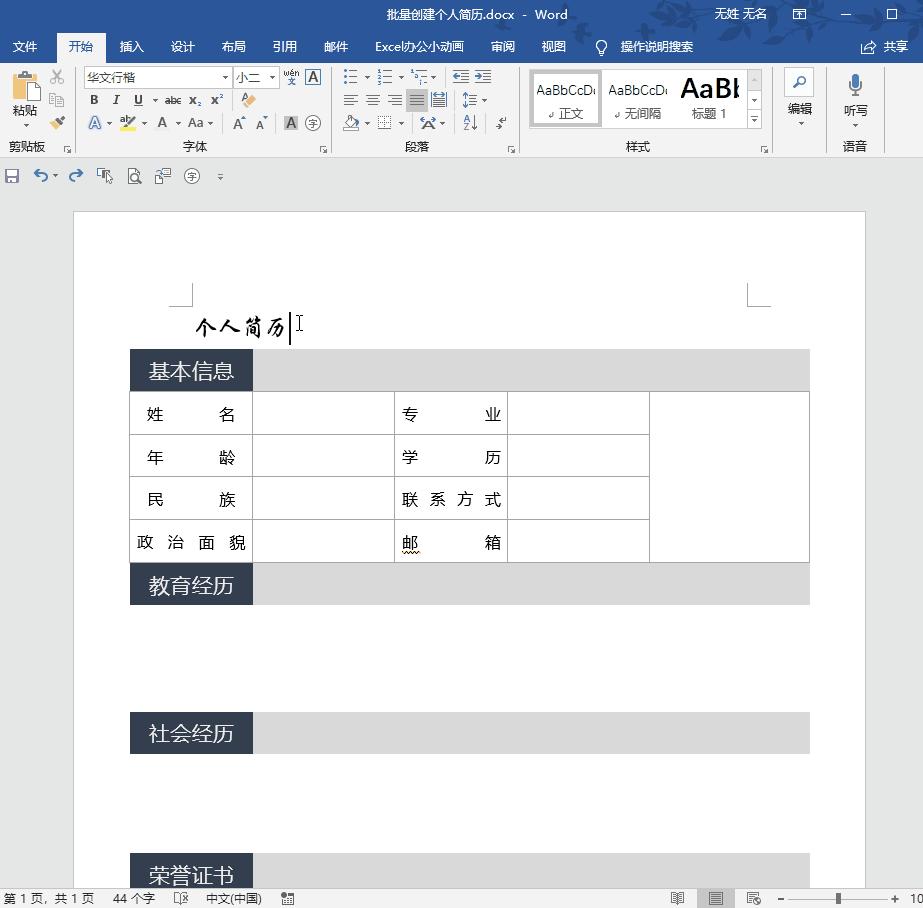The width and height of the screenshot is (923, 908).
Task: Open the font name dropdown
Action: [226, 77]
